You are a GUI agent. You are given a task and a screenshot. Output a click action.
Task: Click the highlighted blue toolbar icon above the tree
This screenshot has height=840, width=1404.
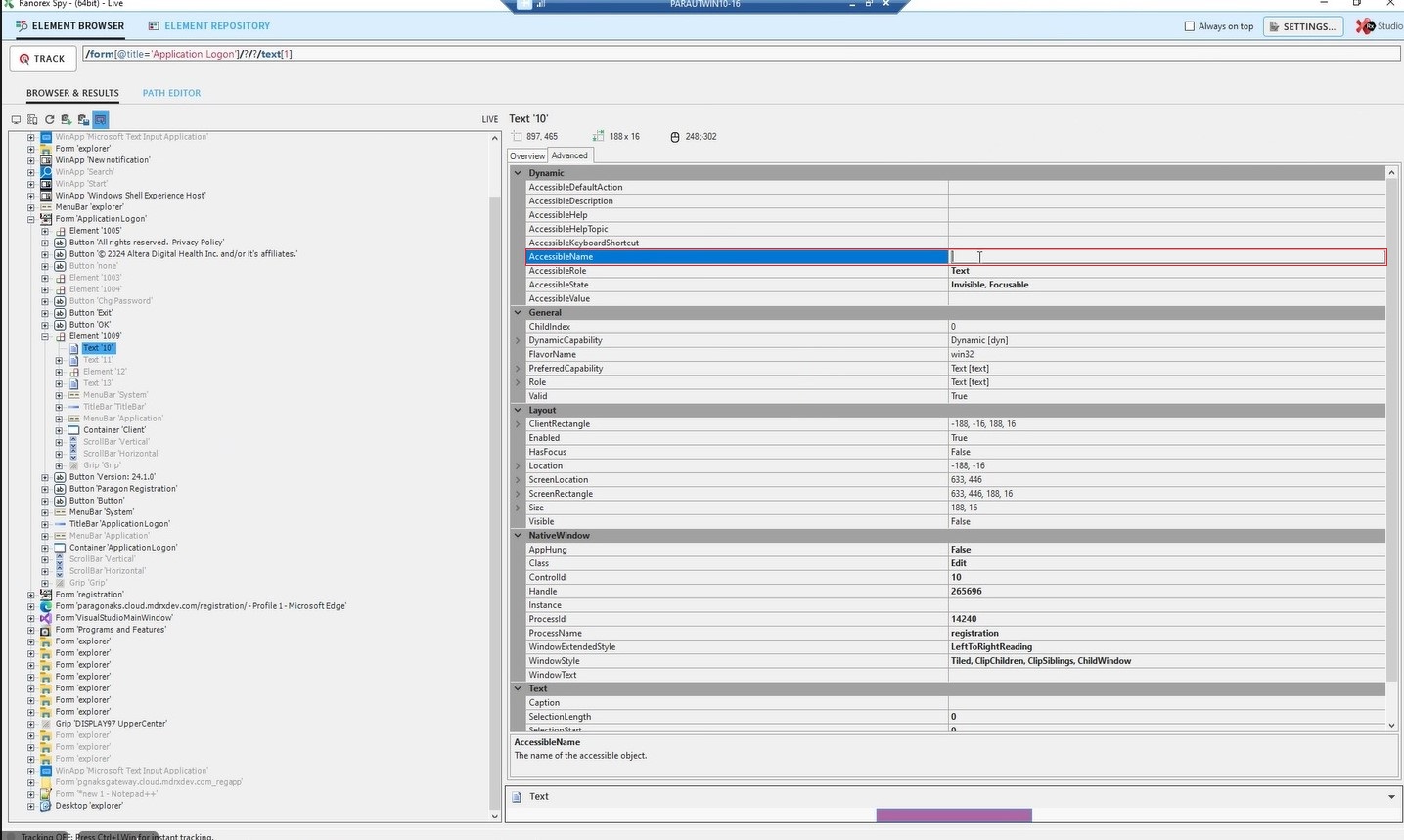click(x=100, y=119)
